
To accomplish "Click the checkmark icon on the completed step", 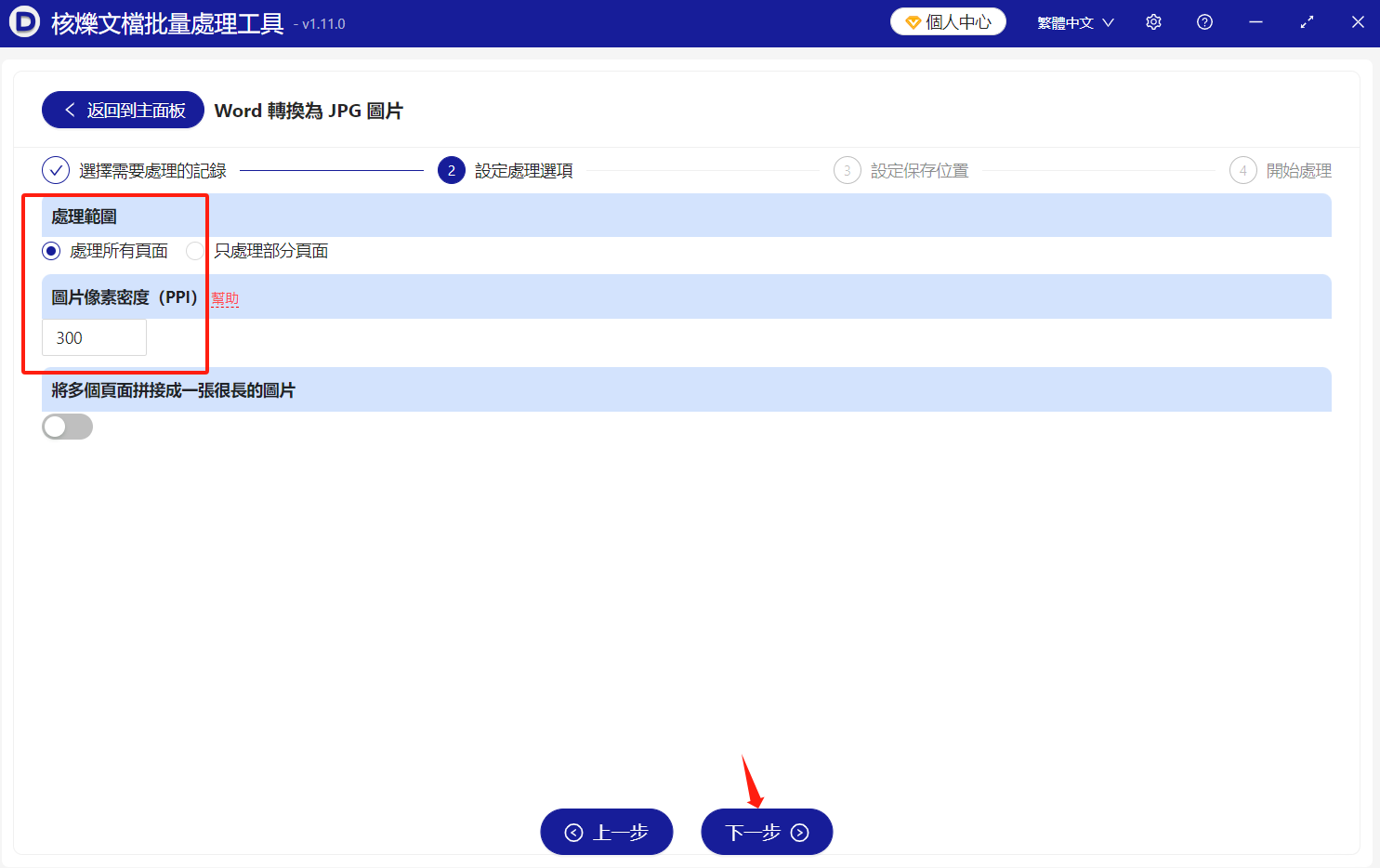I will pyautogui.click(x=56, y=170).
